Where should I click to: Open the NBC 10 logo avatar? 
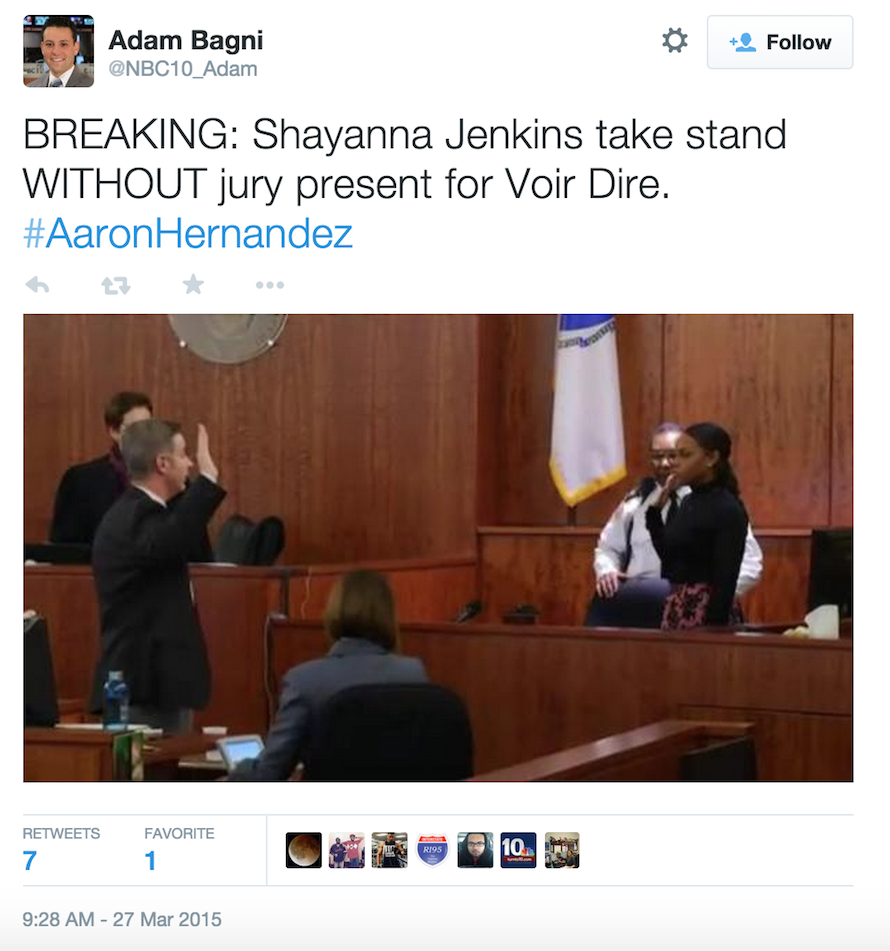pyautogui.click(x=518, y=850)
